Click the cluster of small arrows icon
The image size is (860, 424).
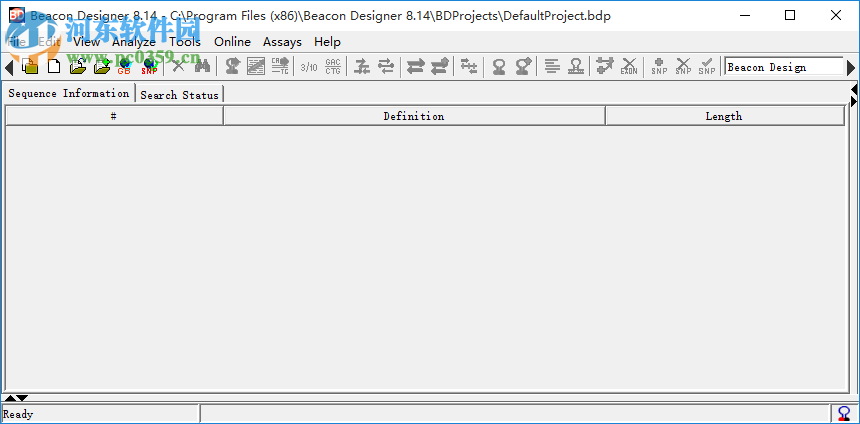468,66
